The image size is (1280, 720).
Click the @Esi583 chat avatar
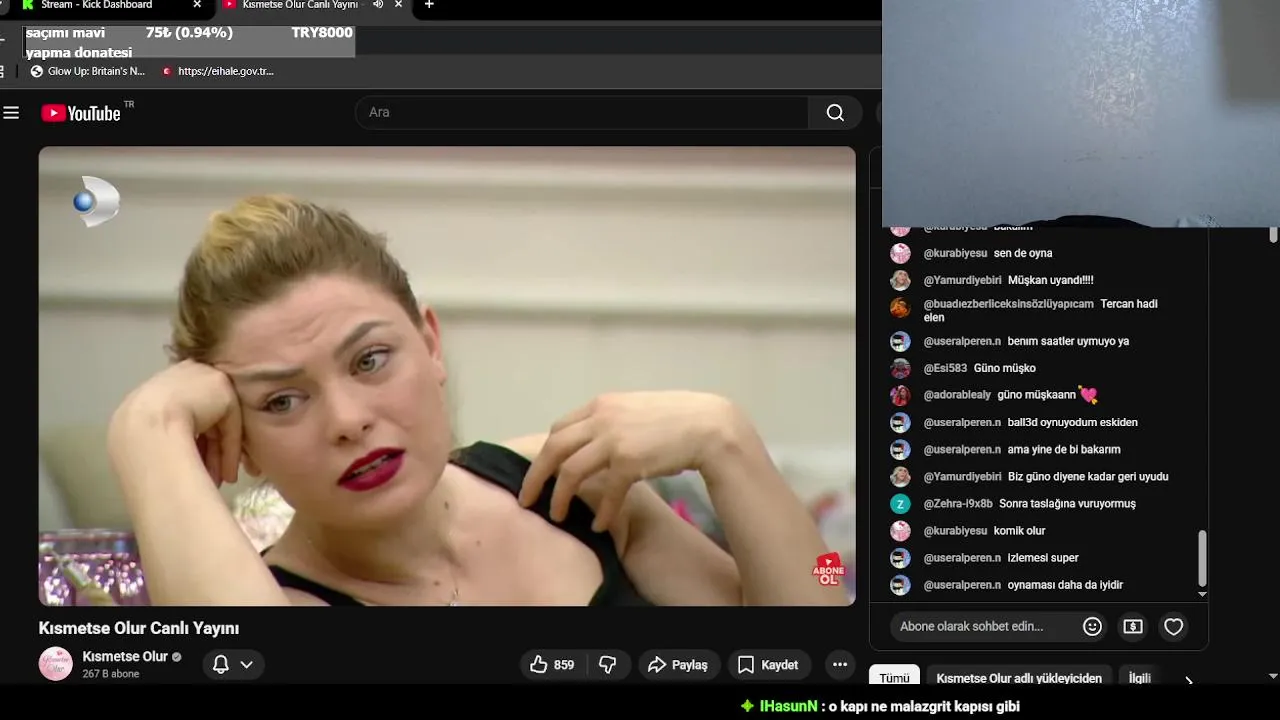pyautogui.click(x=900, y=368)
